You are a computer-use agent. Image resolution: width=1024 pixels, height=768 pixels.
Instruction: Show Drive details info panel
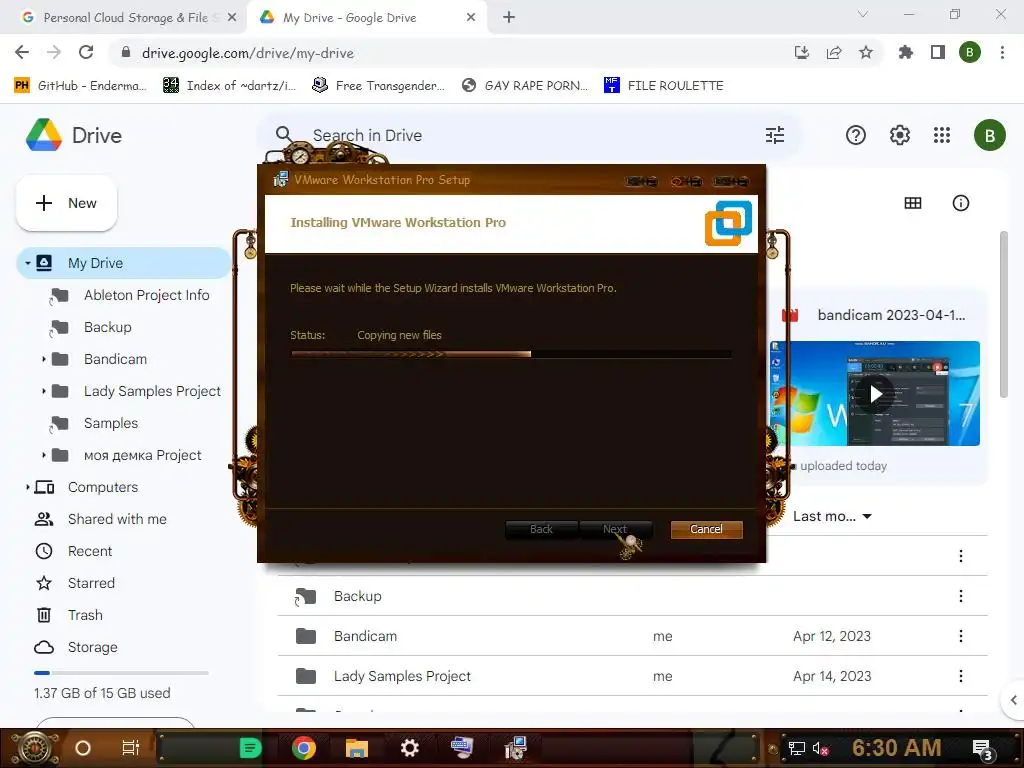pyautogui.click(x=961, y=203)
